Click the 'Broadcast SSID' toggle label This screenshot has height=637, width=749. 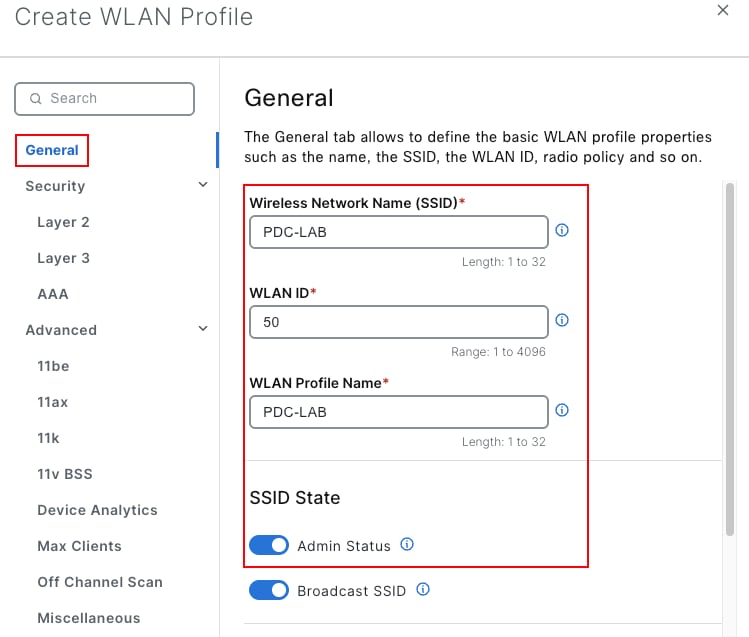(x=352, y=591)
